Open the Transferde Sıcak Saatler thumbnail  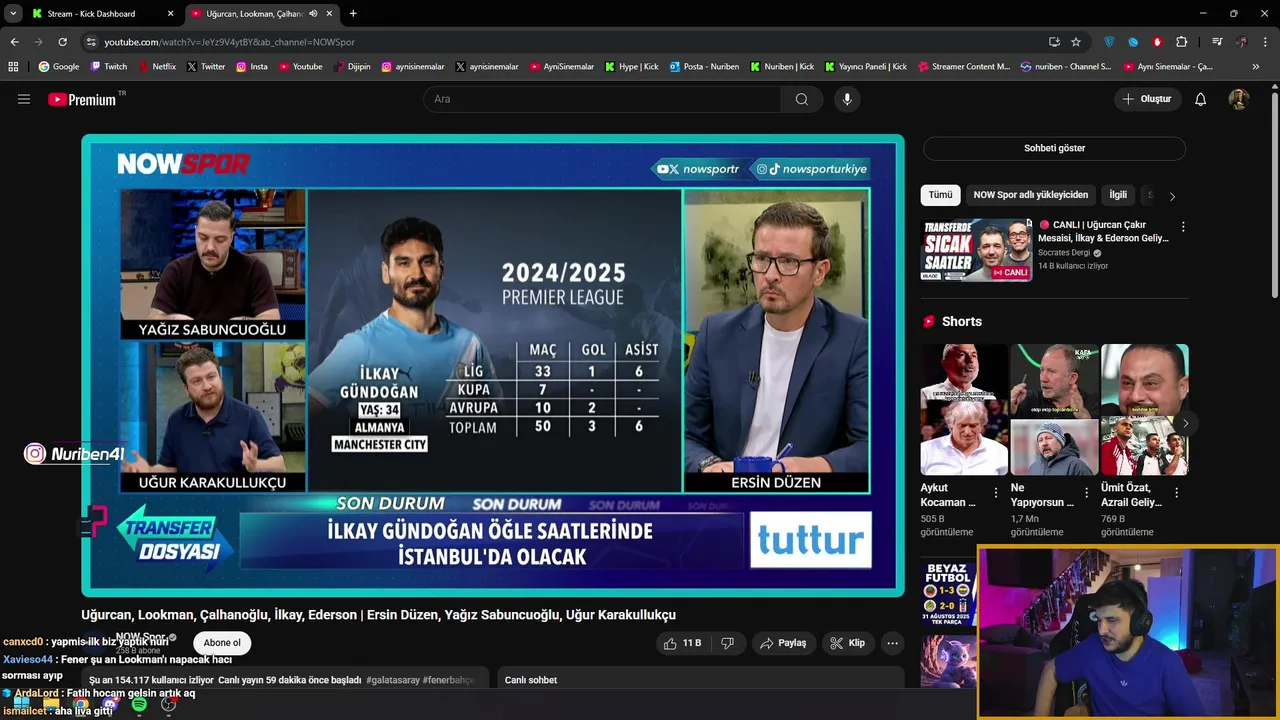[976, 250]
